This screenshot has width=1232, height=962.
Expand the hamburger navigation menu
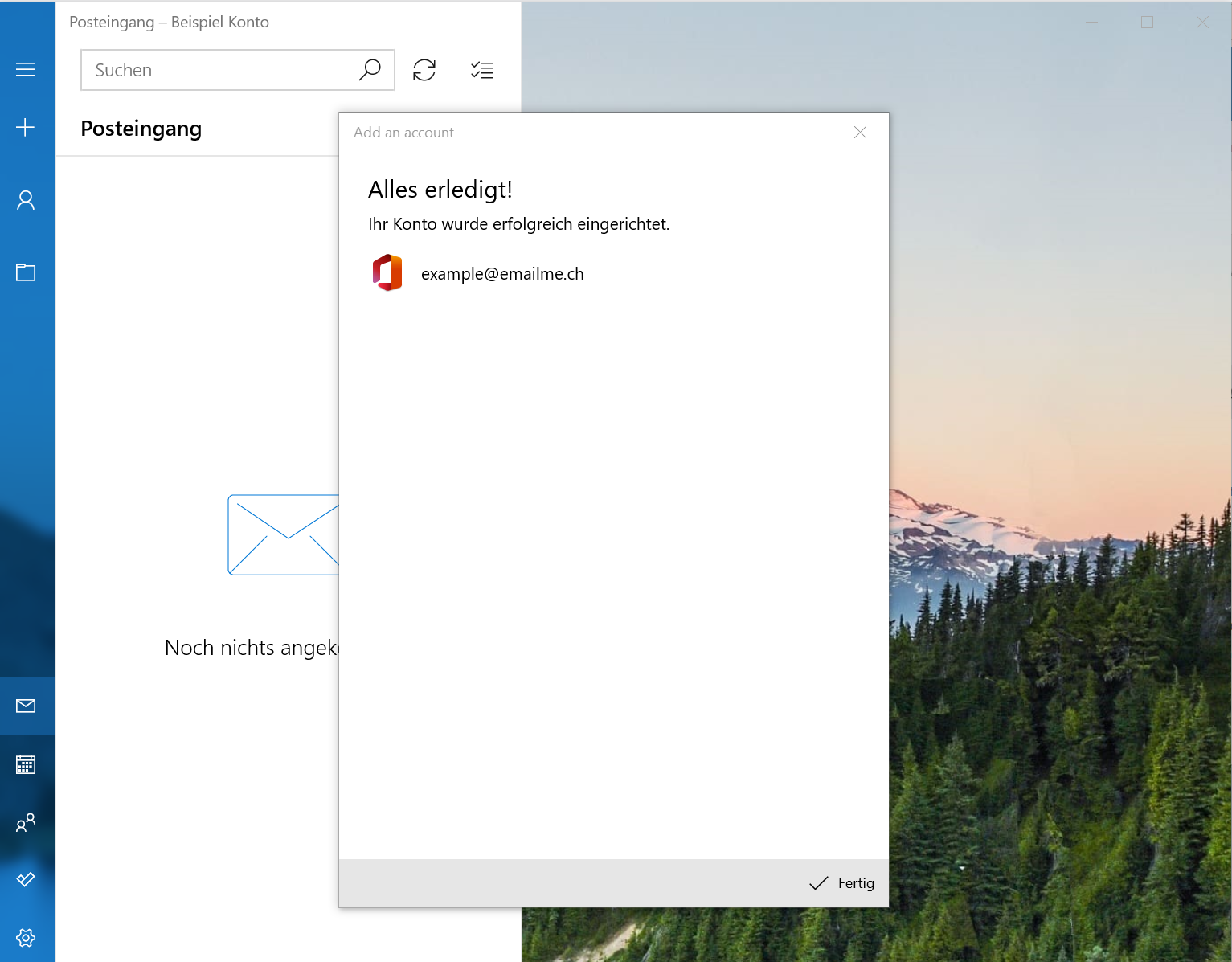pos(26,70)
